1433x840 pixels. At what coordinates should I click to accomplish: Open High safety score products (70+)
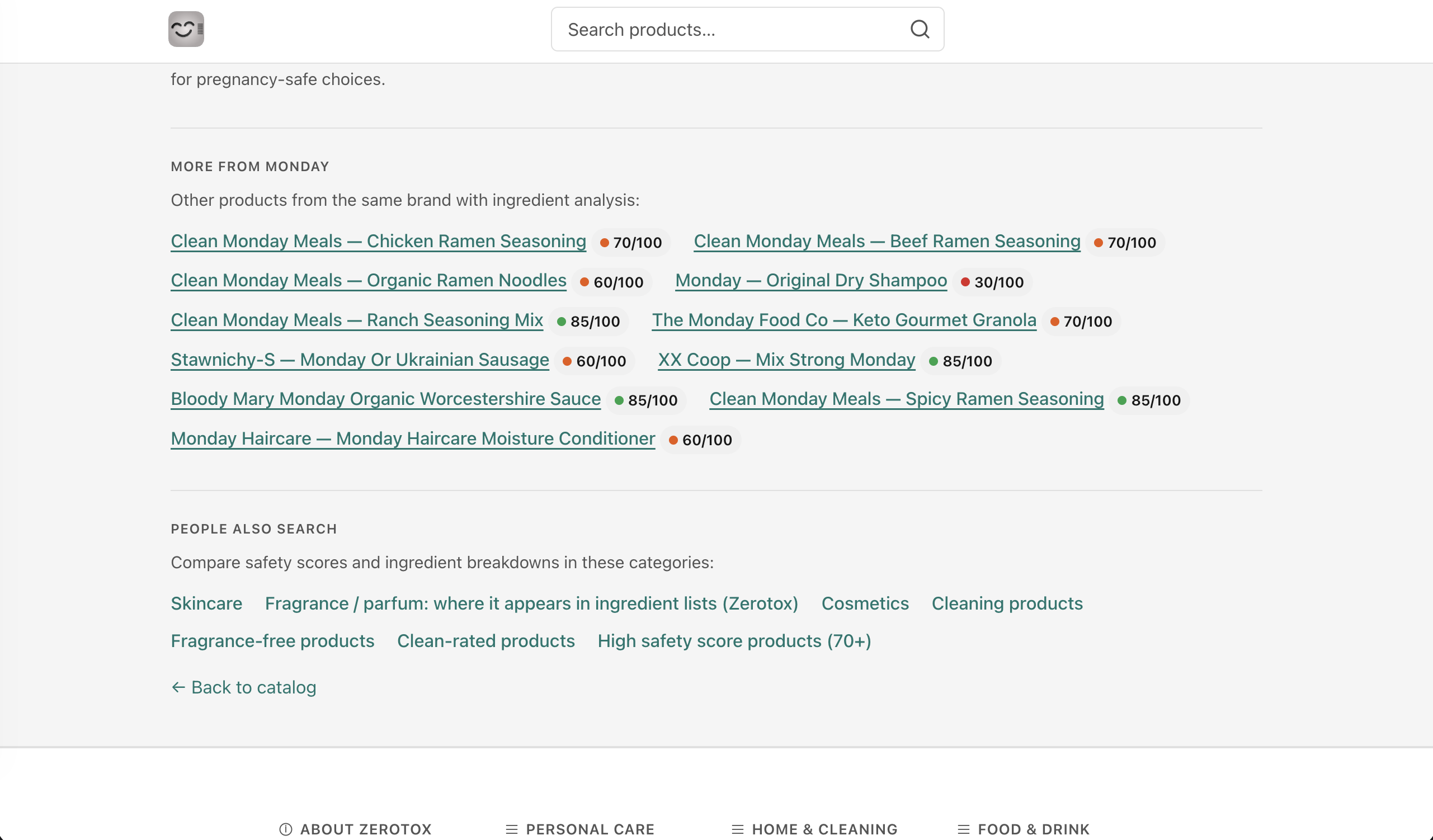tap(734, 640)
